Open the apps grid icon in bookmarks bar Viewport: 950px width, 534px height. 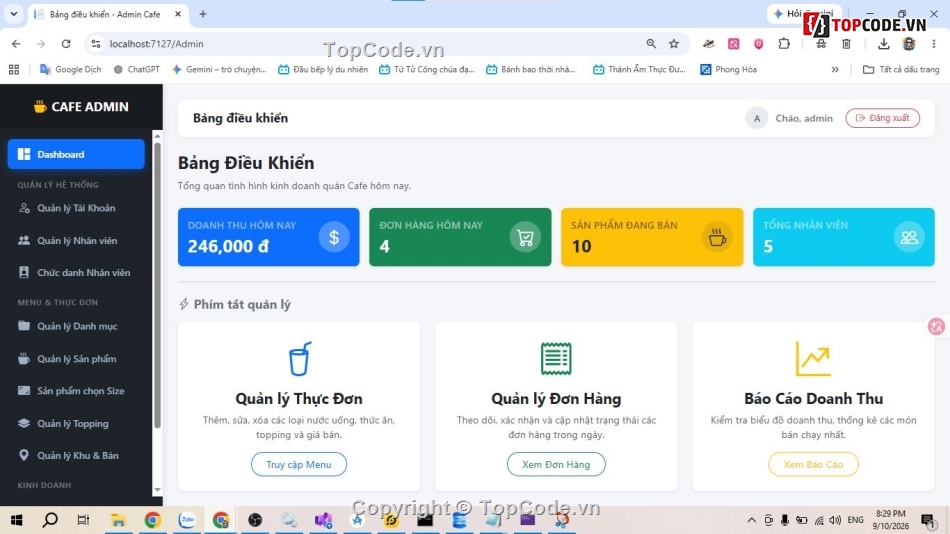(x=14, y=70)
